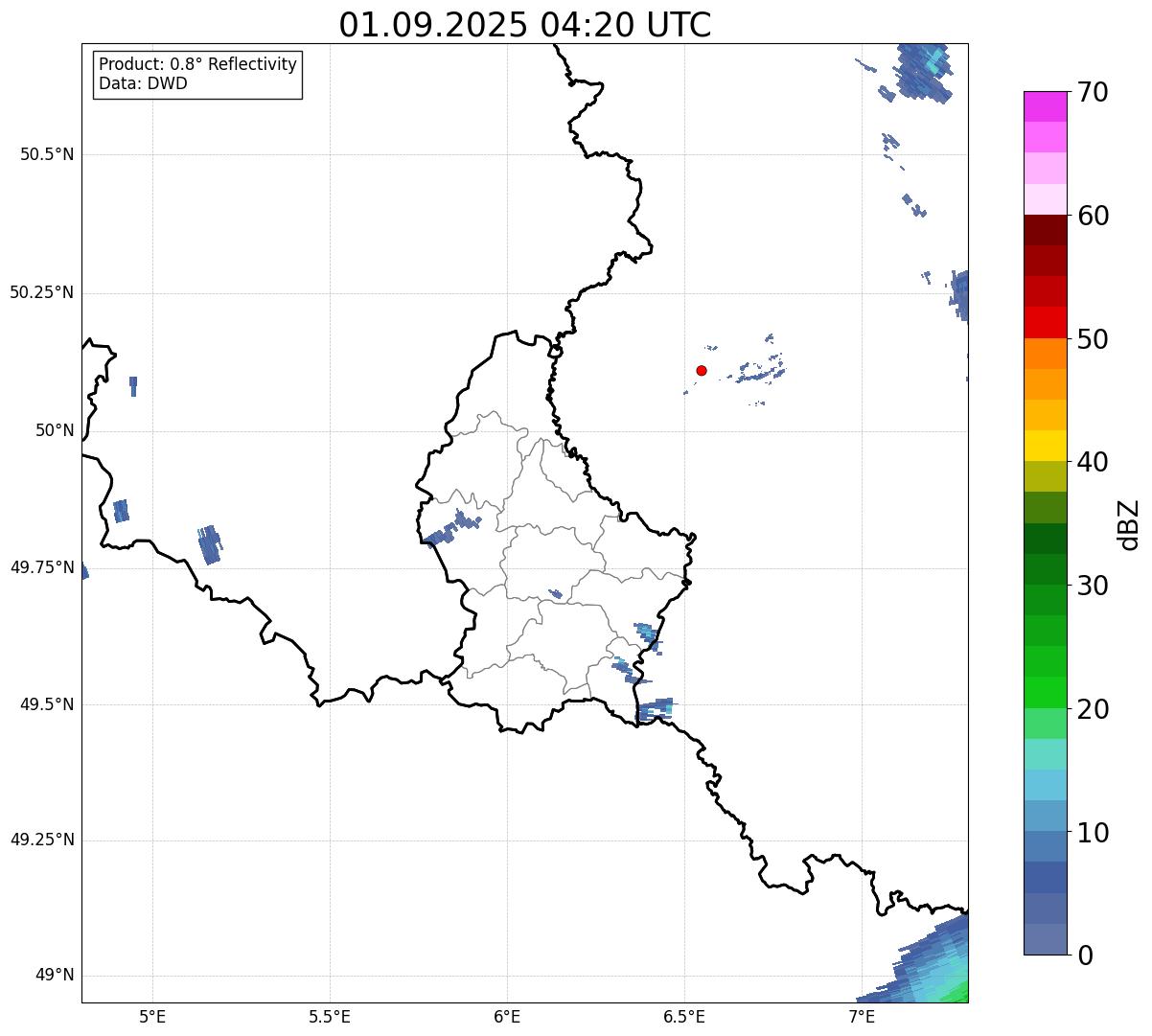1152x1036 pixels.
Task: Click the 'Data: DWD' text
Action: tap(143, 83)
